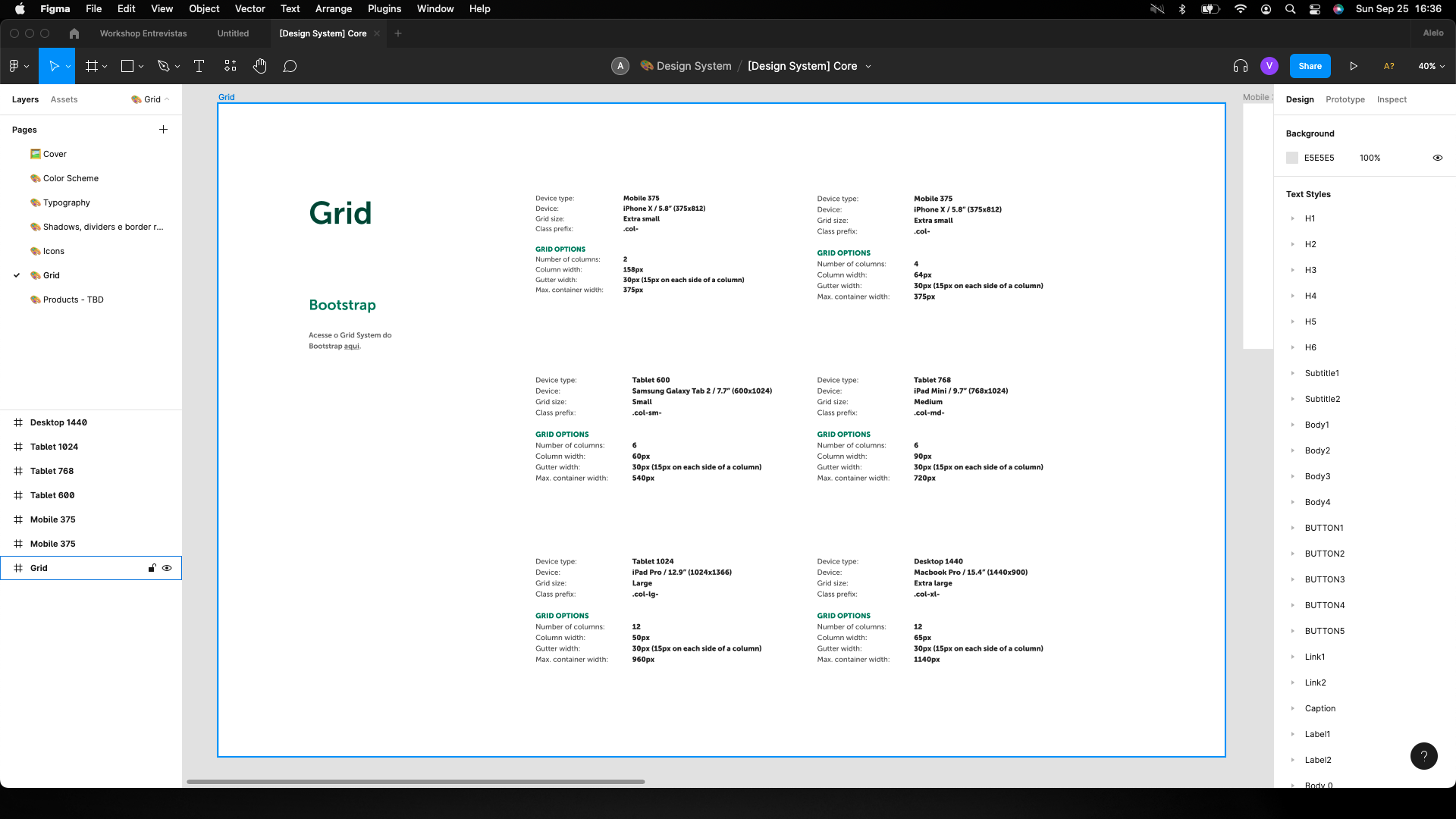The width and height of the screenshot is (1456, 819).
Task: Toggle background visibility eye icon
Action: coord(1437,158)
